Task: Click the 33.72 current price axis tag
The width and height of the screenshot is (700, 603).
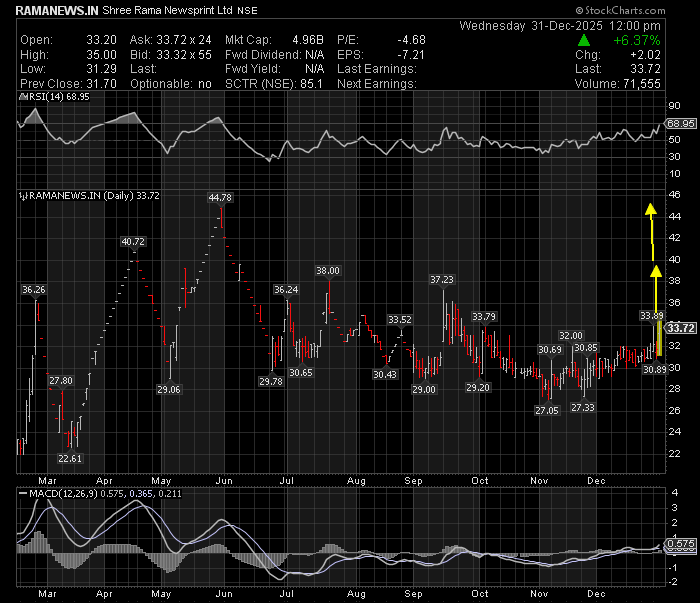Action: [681, 329]
